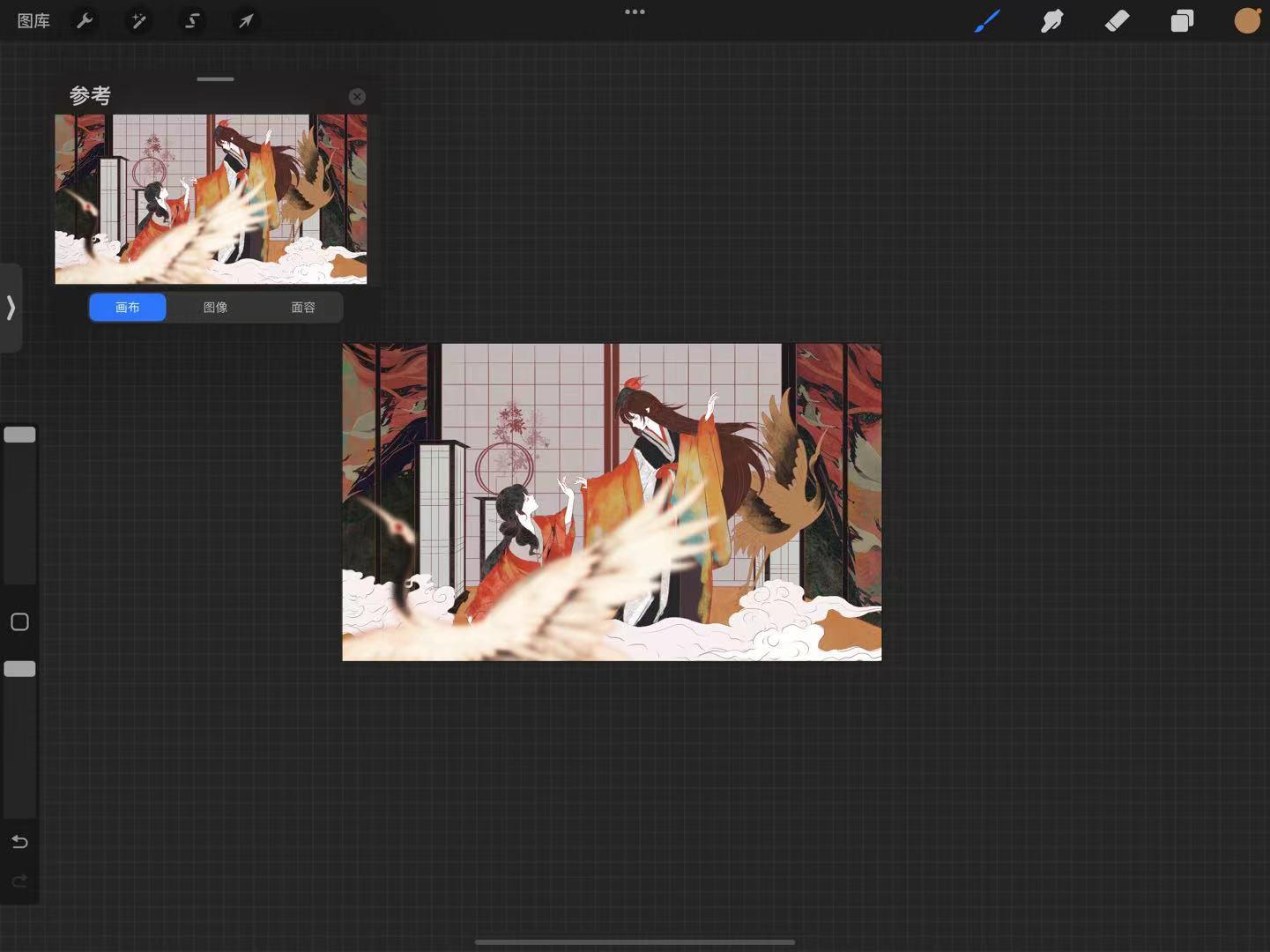Select the Brush tool
The image size is (1270, 952).
point(987,20)
